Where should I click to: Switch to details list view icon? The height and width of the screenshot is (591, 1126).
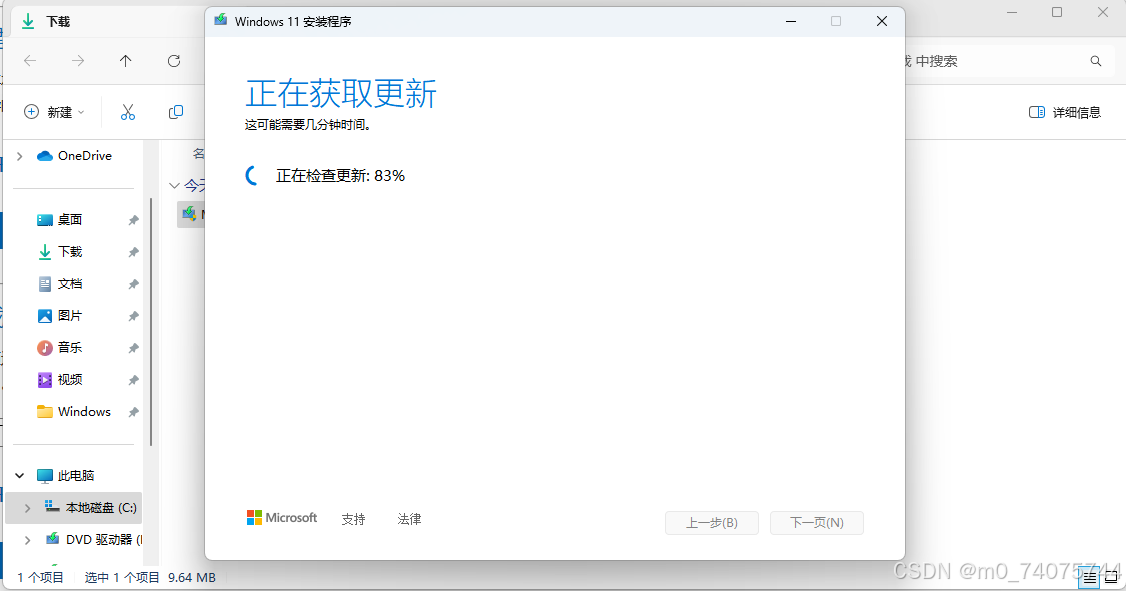(1089, 578)
